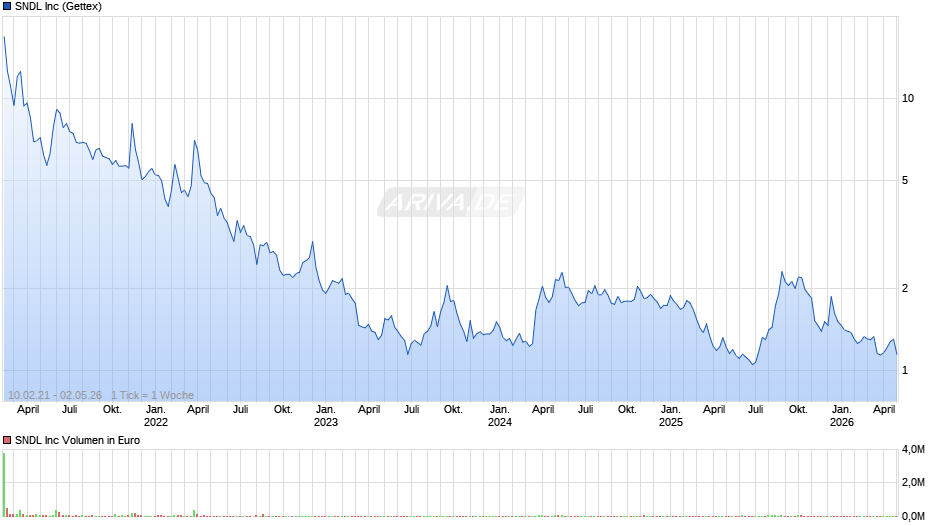
Task: Click the 'SNDL Inc (Gettex)' chart title
Action: click(x=58, y=7)
